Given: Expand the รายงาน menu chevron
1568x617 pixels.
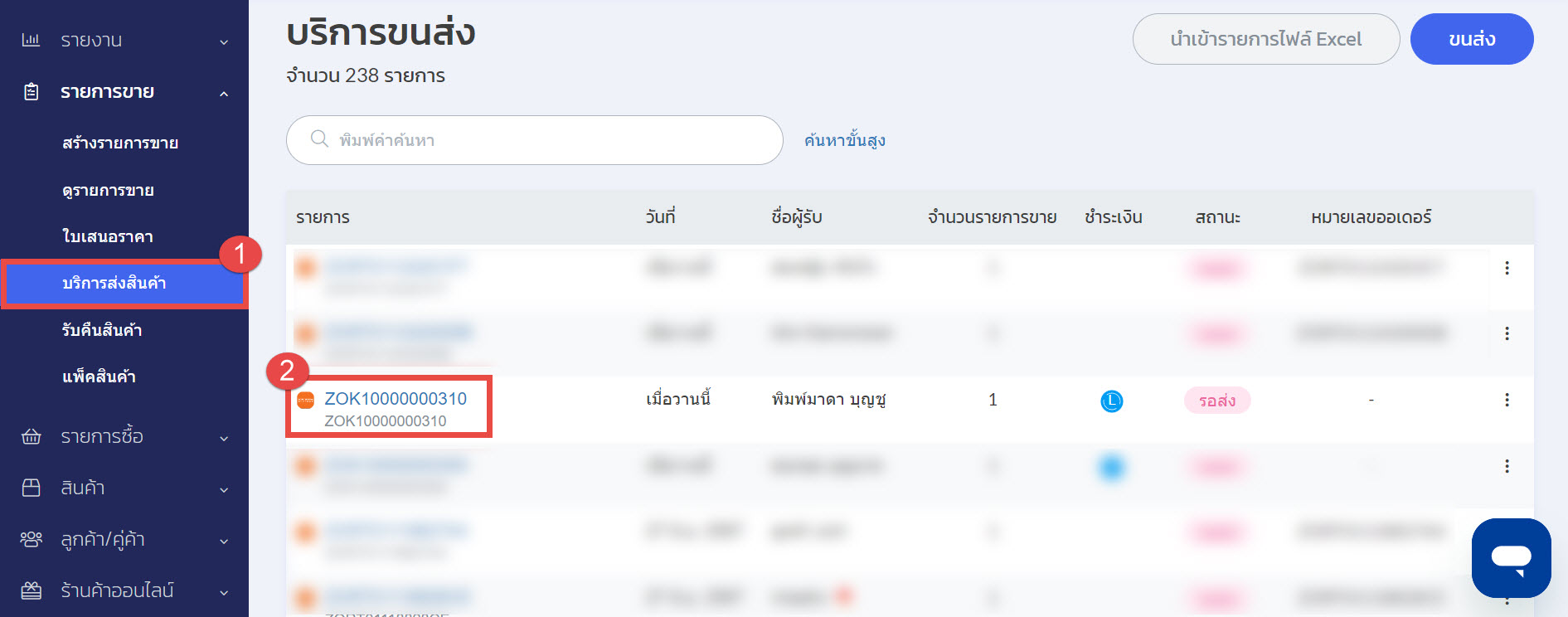Looking at the screenshot, I should (x=224, y=41).
